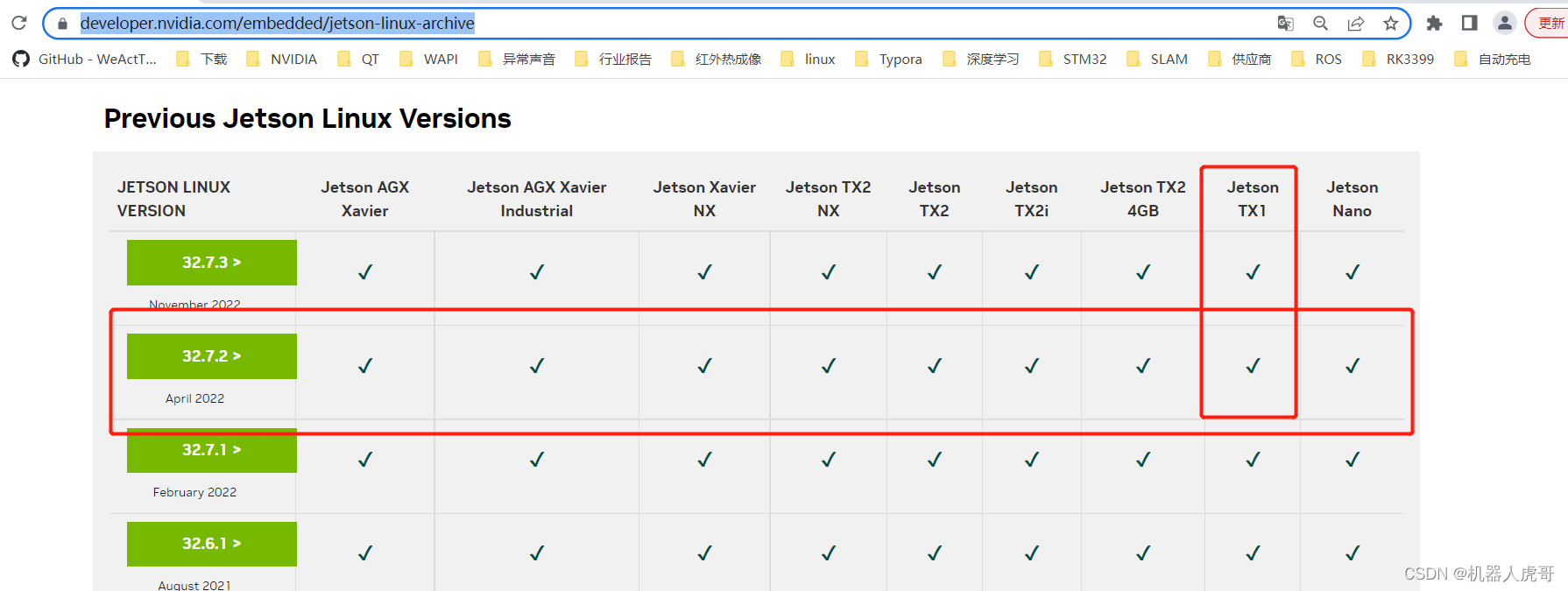Click the 更新 update button

(1549, 24)
